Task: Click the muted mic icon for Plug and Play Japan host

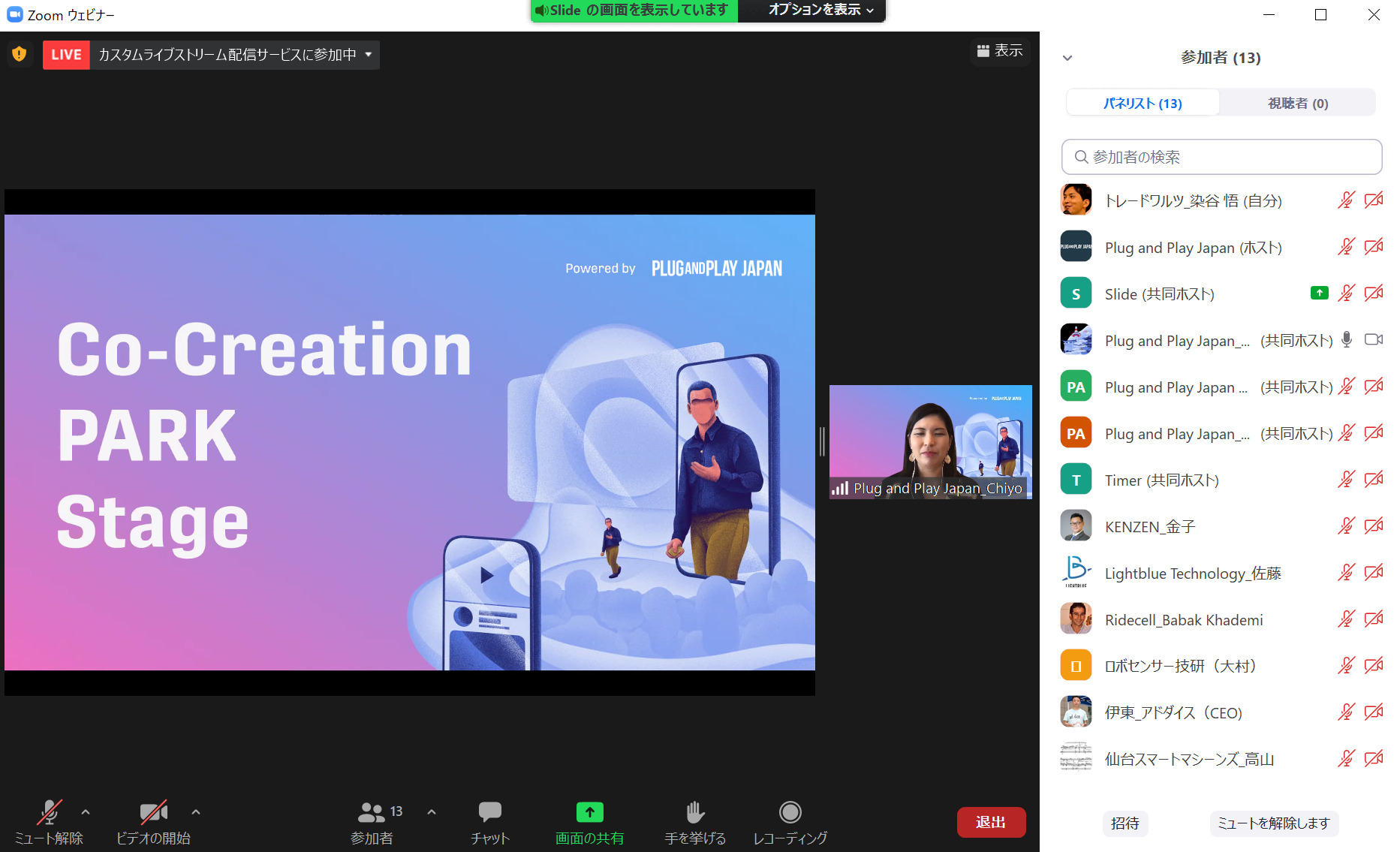Action: coord(1347,247)
